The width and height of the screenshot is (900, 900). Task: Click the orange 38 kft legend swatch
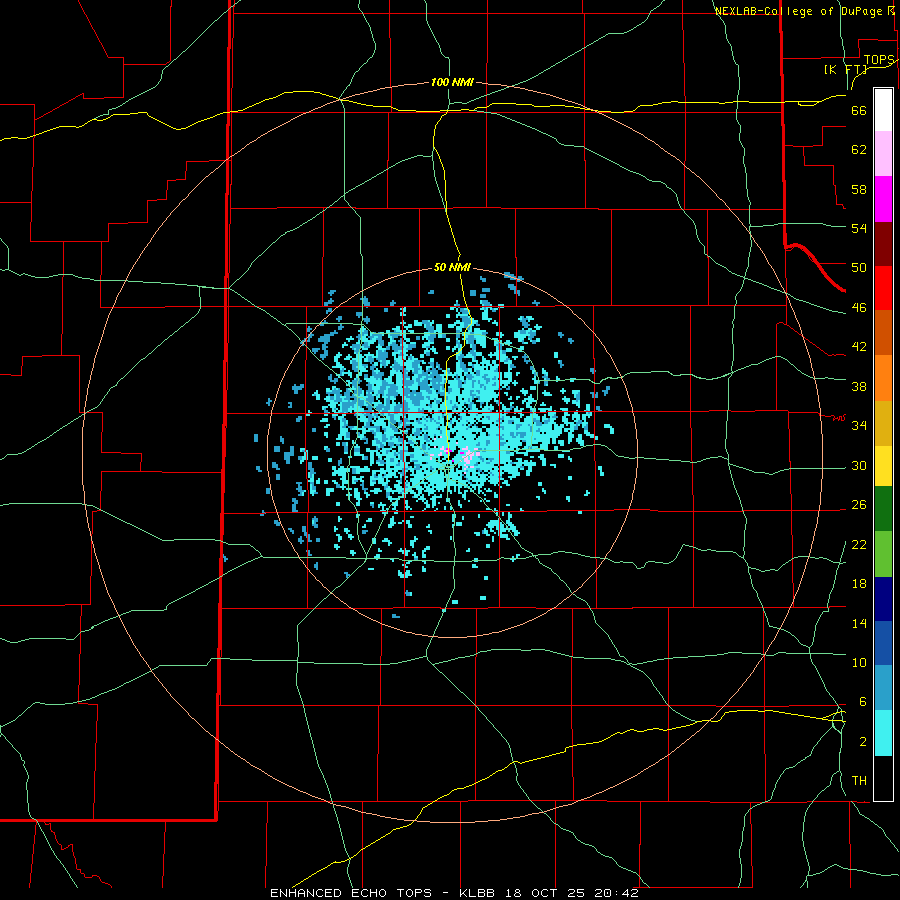tap(883, 378)
